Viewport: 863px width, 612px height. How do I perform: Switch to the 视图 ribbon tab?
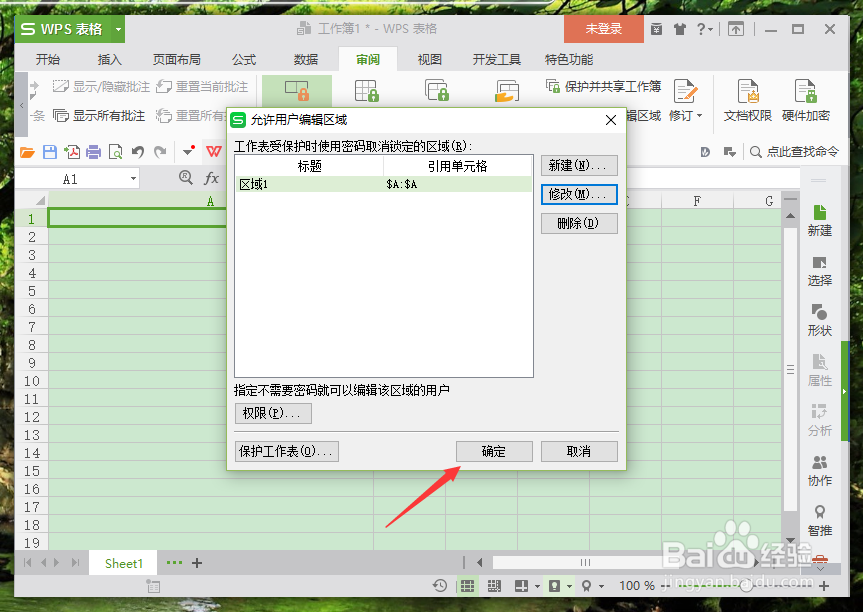429,59
